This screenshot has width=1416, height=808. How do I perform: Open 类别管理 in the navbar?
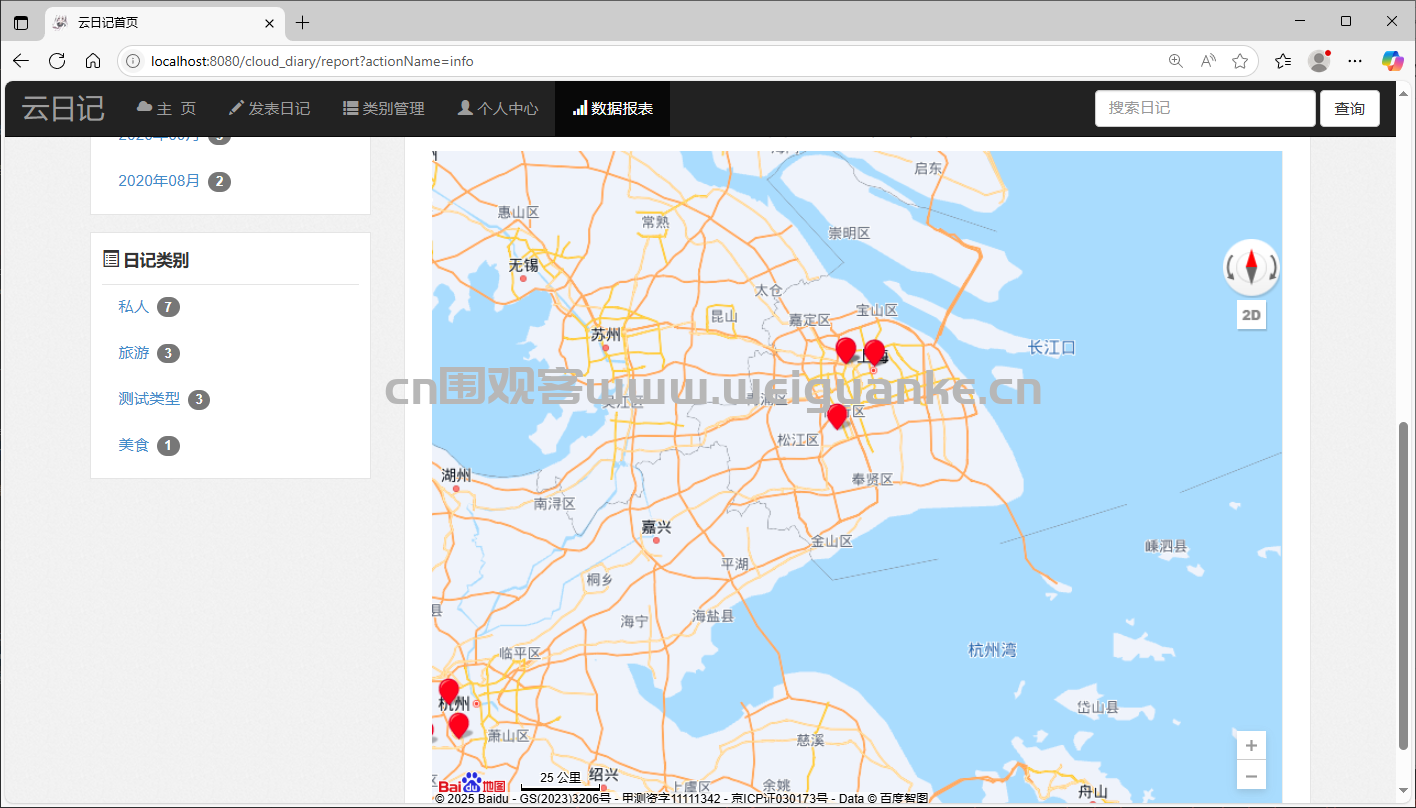coord(384,108)
